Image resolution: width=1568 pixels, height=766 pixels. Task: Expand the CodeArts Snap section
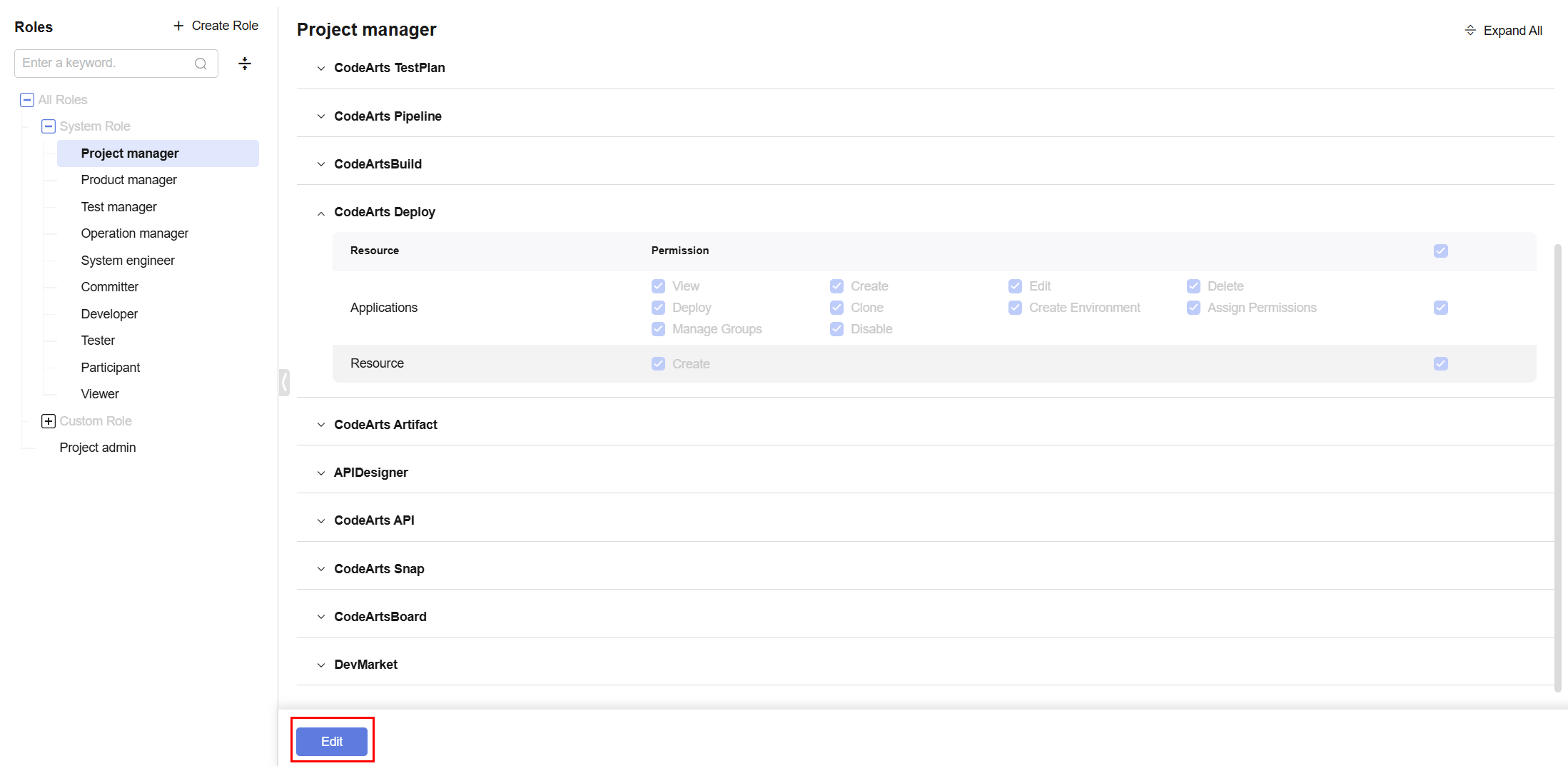click(321, 569)
